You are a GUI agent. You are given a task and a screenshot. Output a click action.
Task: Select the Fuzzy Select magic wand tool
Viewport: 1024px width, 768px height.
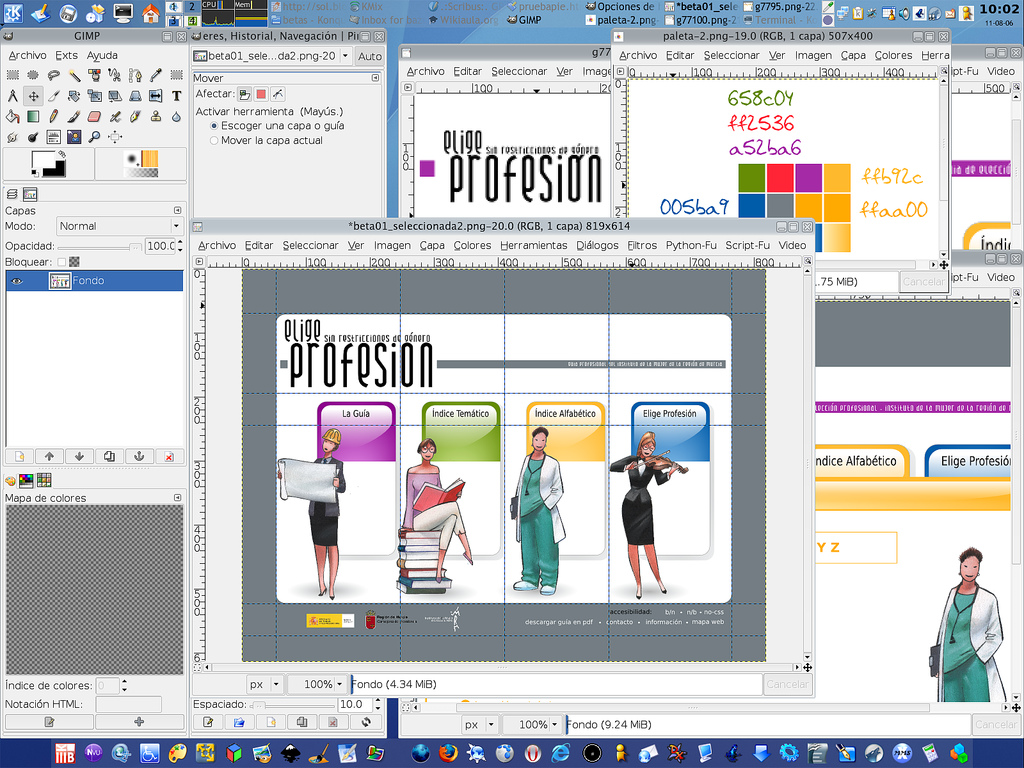point(74,75)
